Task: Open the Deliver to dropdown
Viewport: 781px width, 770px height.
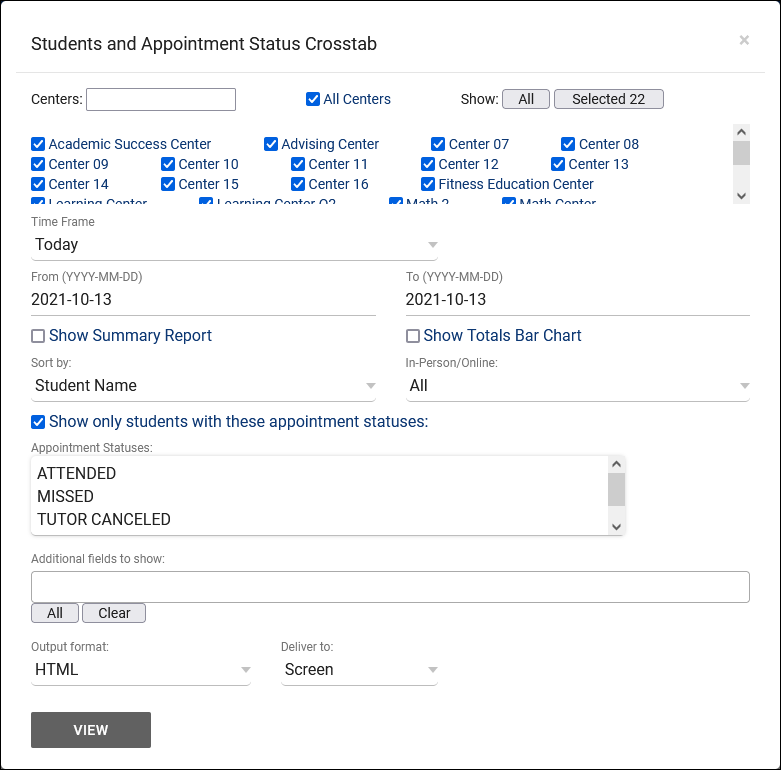Action: 359,669
